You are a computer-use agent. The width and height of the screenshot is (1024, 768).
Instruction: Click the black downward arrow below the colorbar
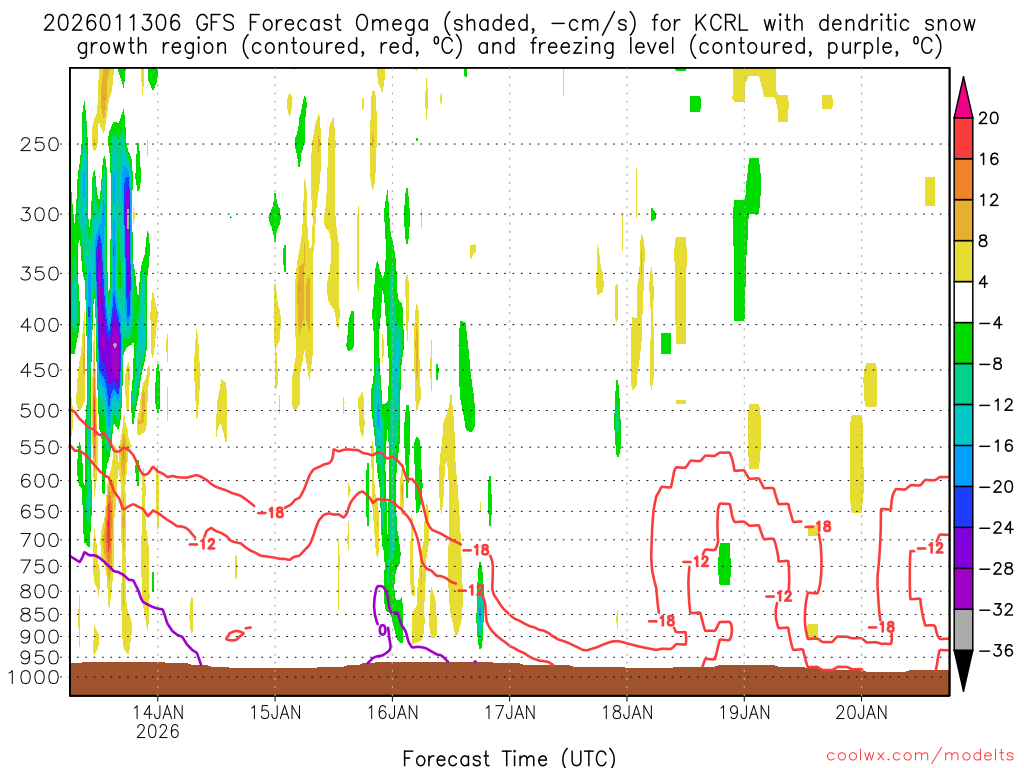963,670
